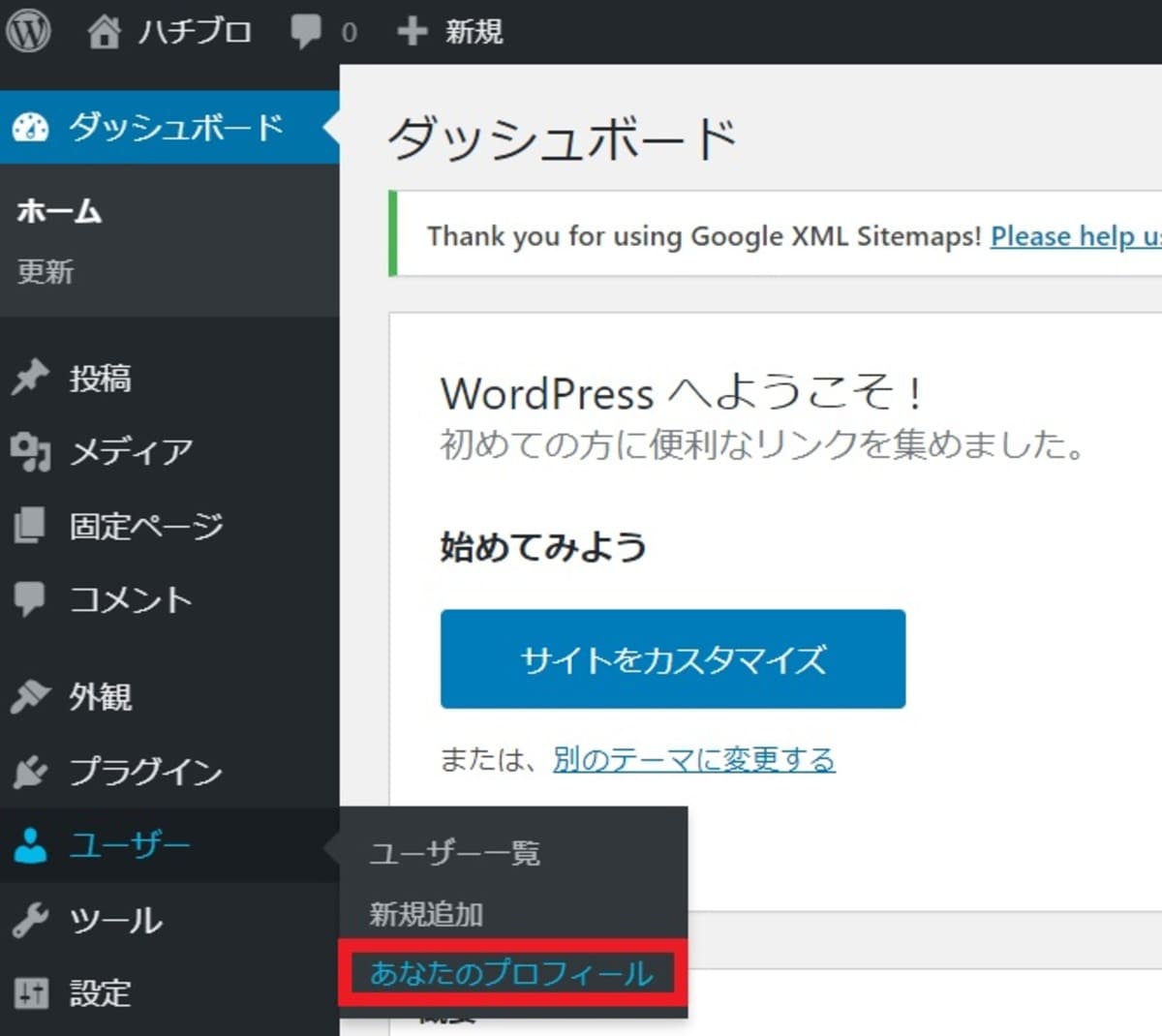This screenshot has width=1162, height=1036.
Task: Click the pages icon beside 固定ページ
Action: tap(30, 526)
